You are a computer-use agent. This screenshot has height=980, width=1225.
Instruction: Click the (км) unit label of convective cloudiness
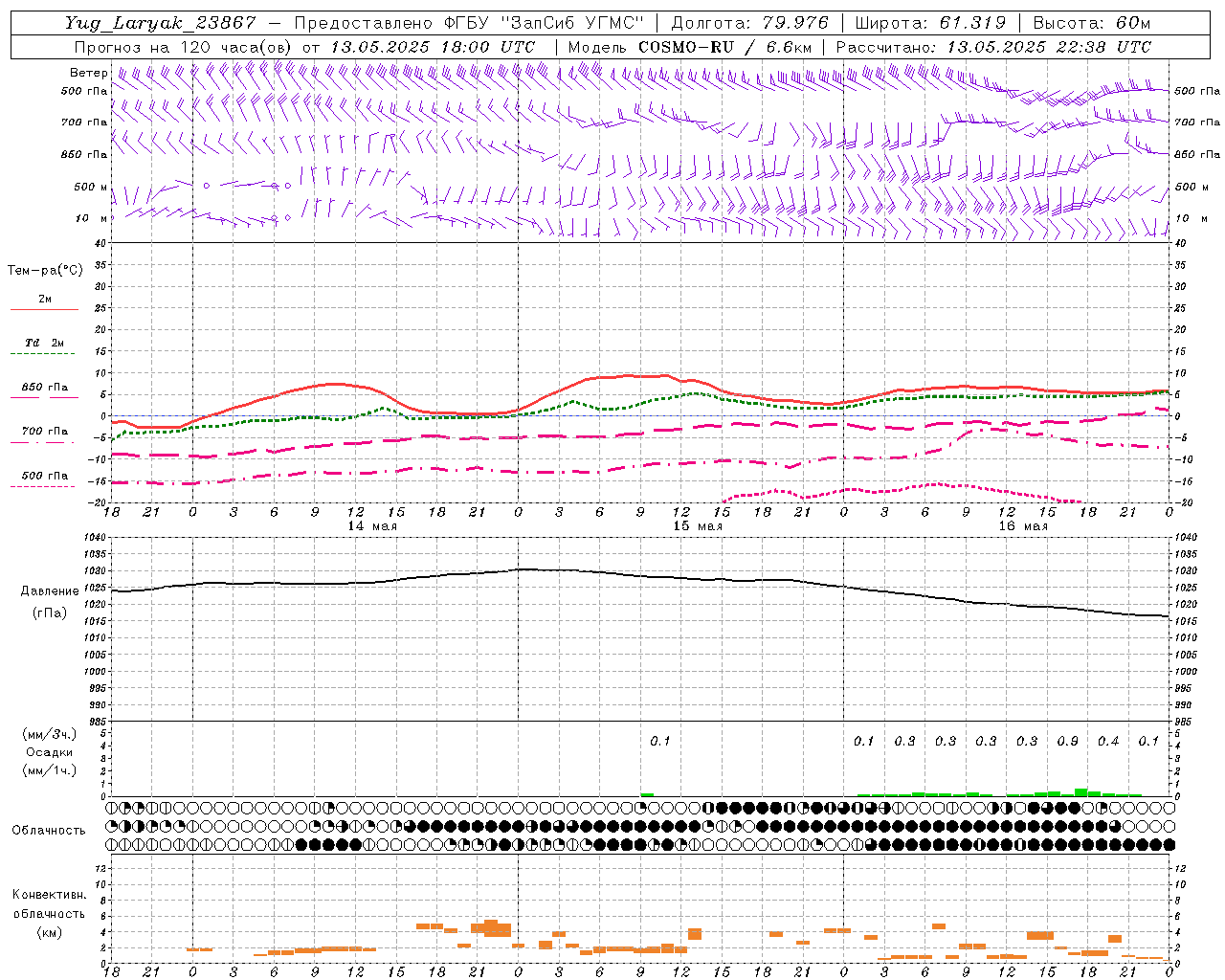pos(49,932)
